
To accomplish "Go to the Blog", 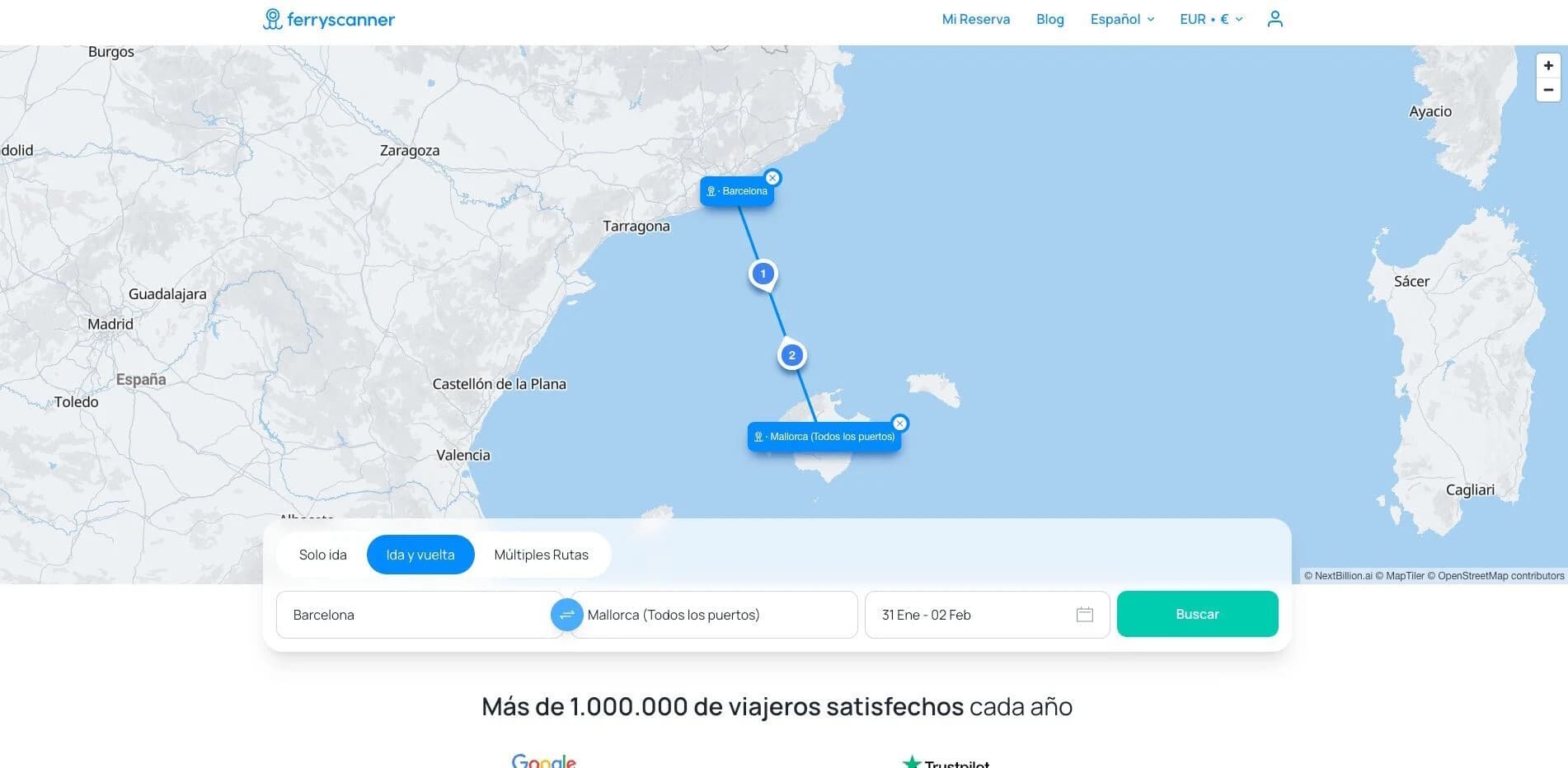I will (x=1049, y=19).
